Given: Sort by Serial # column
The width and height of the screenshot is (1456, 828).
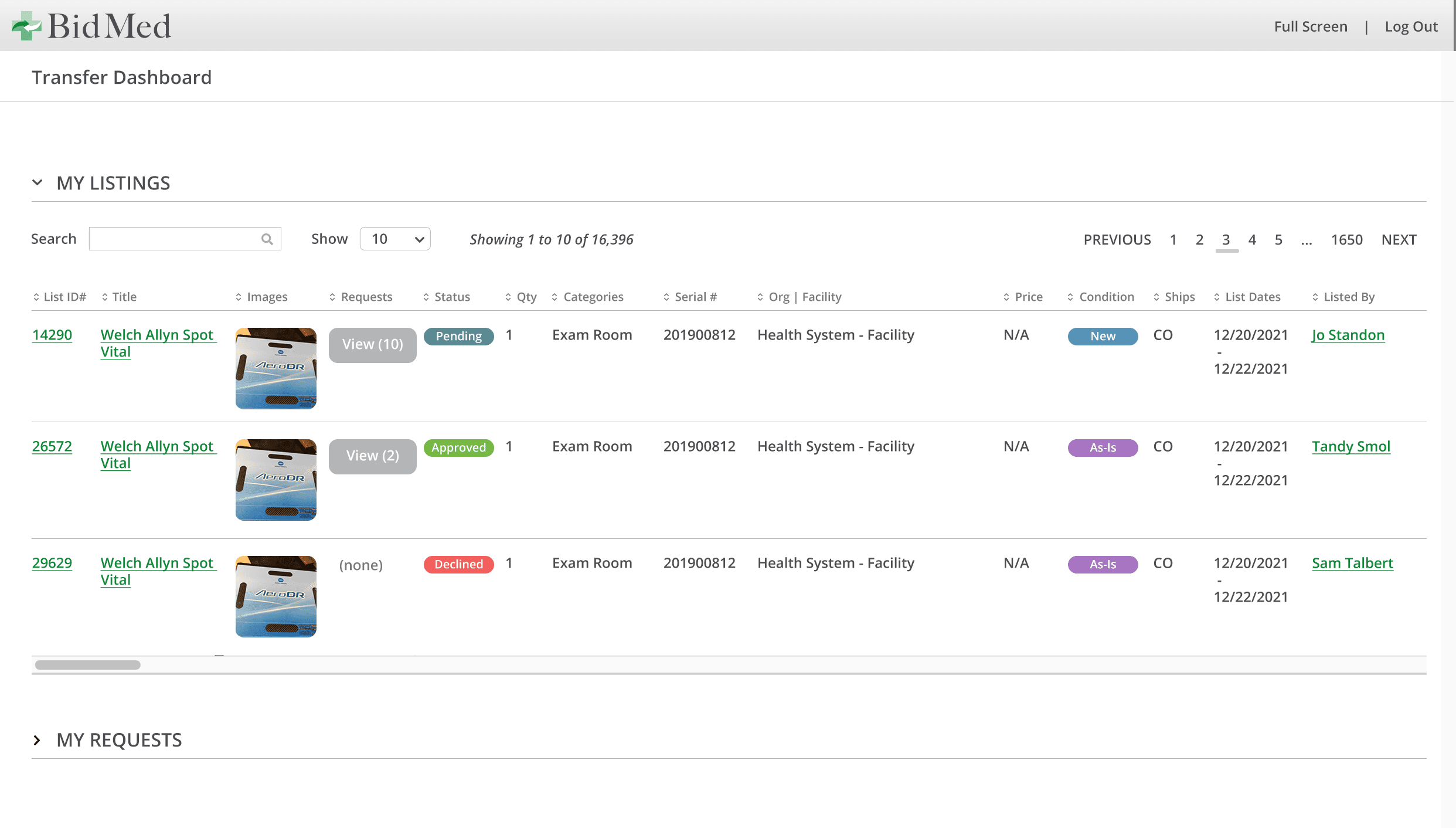Looking at the screenshot, I should click(x=690, y=297).
